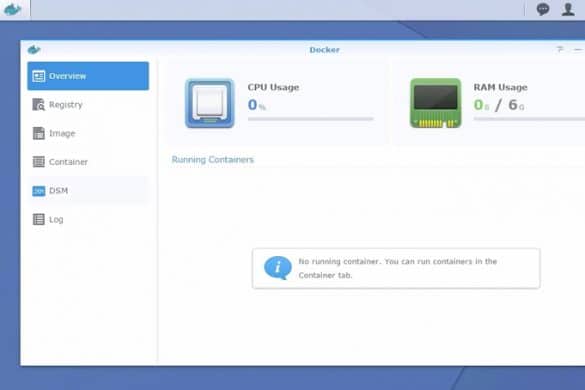Open the notifications chat bubble icon
This screenshot has height=390, width=585.
coord(543,9)
